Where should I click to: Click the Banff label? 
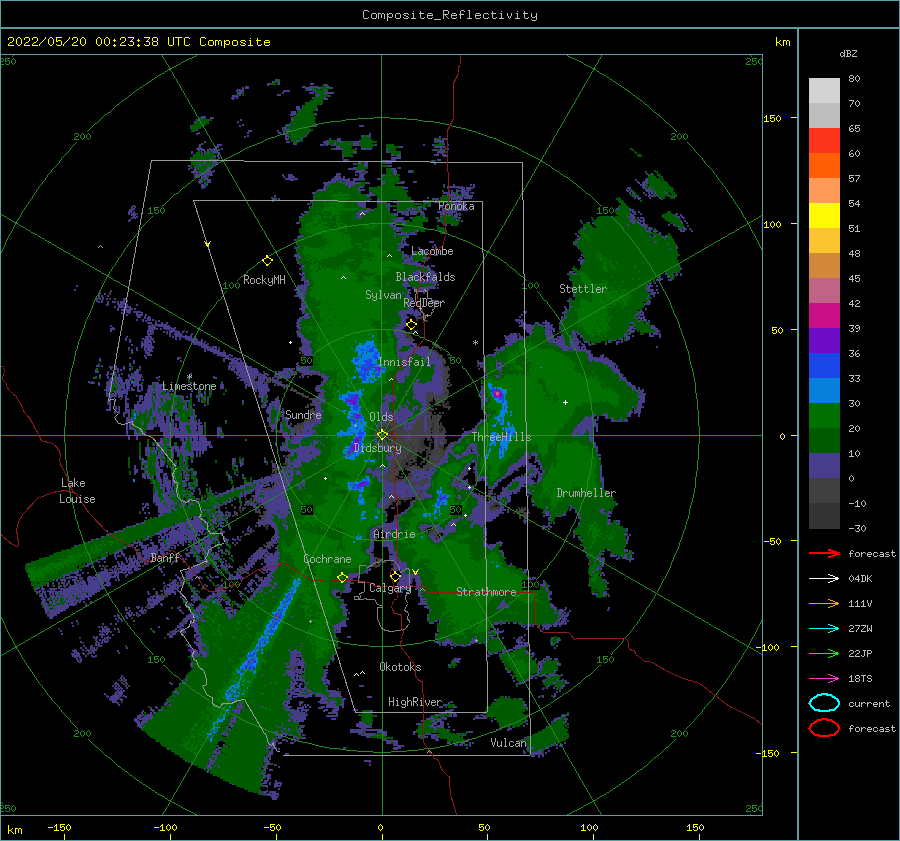(x=165, y=557)
